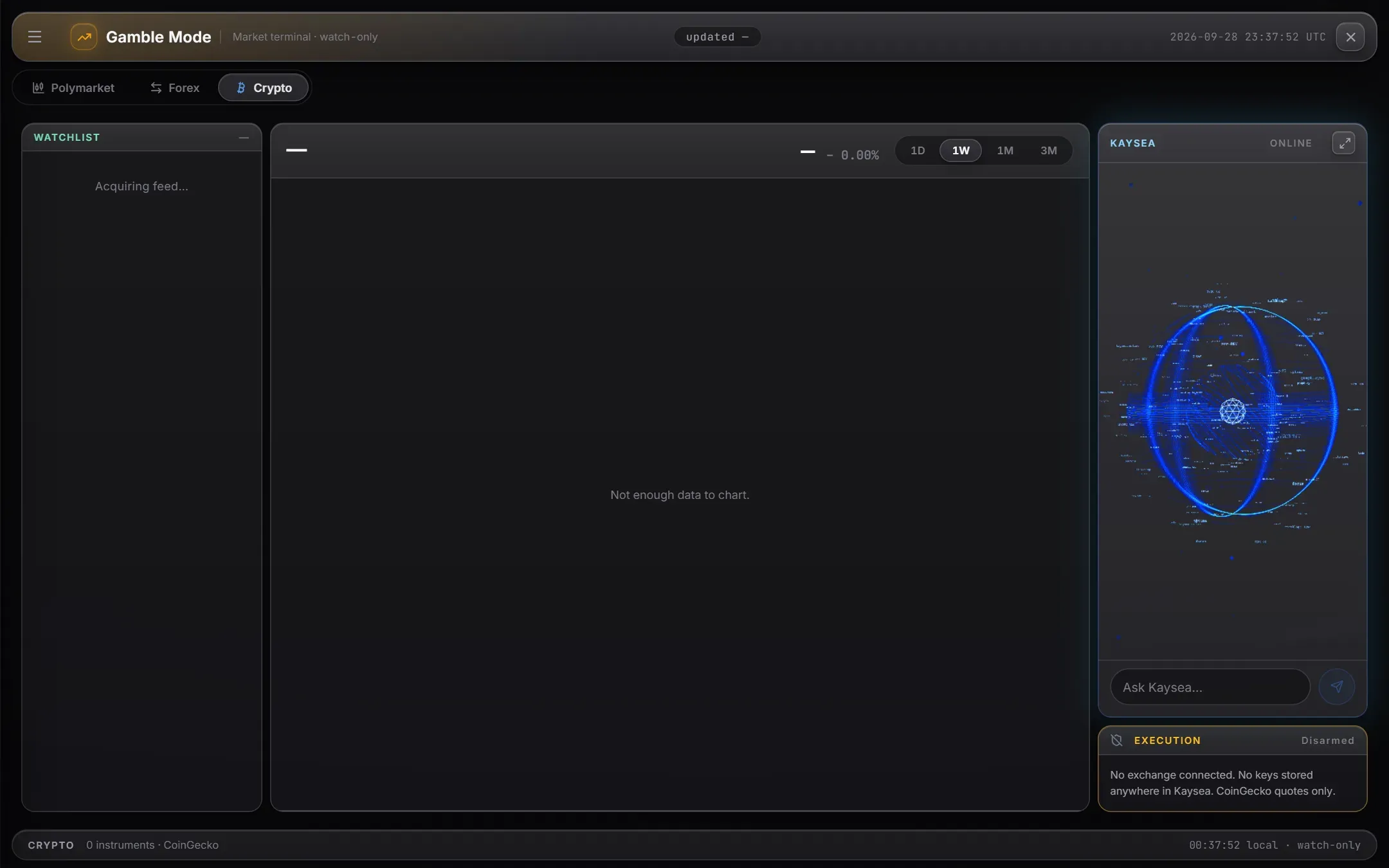The width and height of the screenshot is (1389, 868).
Task: Select the Crypto tab
Action: click(x=264, y=87)
